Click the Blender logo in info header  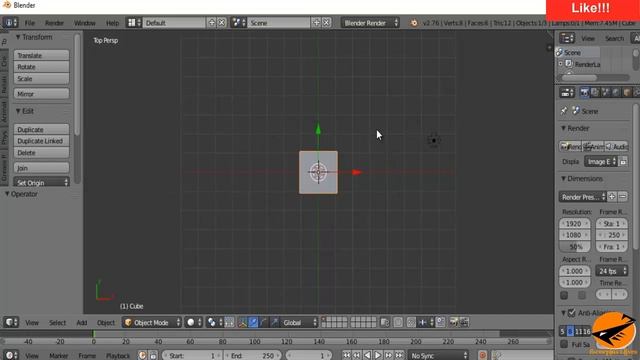coord(413,23)
